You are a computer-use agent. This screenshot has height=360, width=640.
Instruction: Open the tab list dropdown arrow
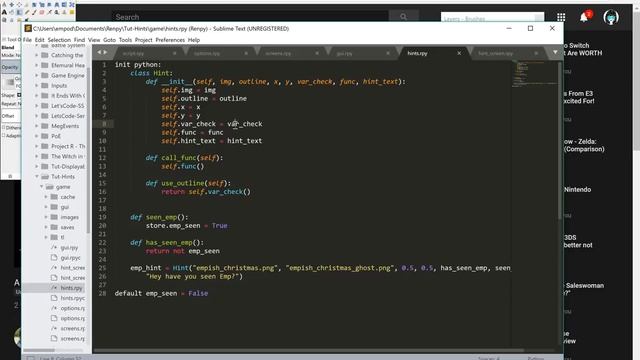point(555,52)
